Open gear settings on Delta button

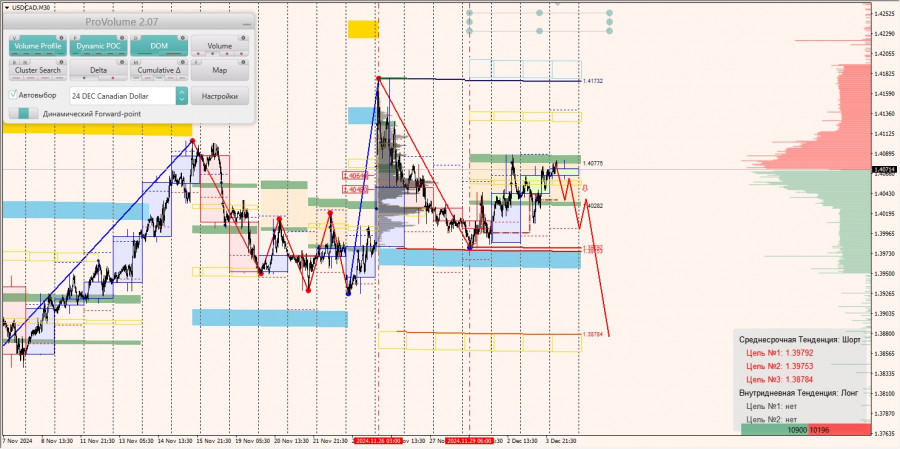[x=123, y=61]
